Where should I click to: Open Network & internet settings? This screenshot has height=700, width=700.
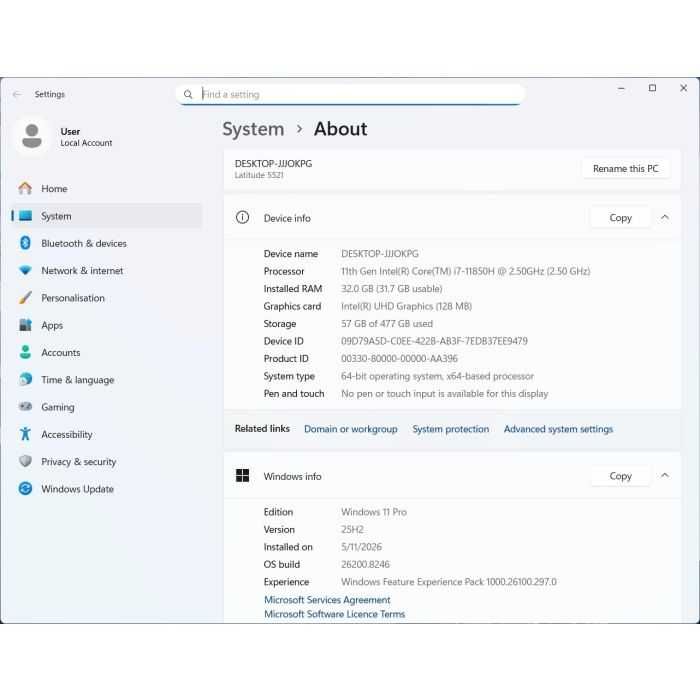(x=106, y=271)
